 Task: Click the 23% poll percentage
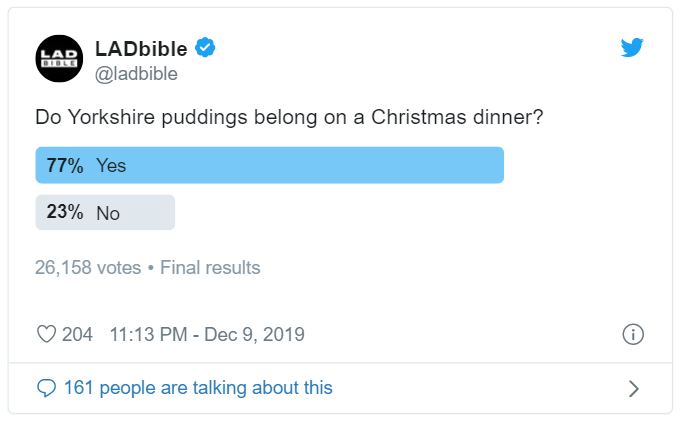(64, 212)
